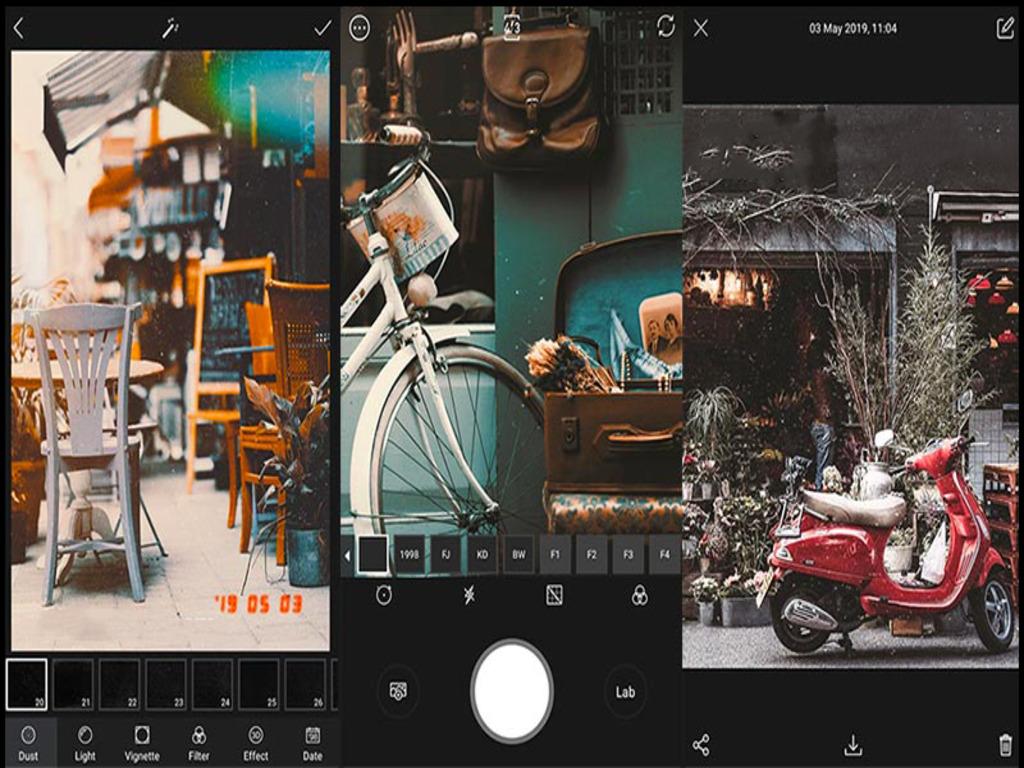Toggle the self-timer icon
This screenshot has height=768, width=1024.
tap(384, 596)
